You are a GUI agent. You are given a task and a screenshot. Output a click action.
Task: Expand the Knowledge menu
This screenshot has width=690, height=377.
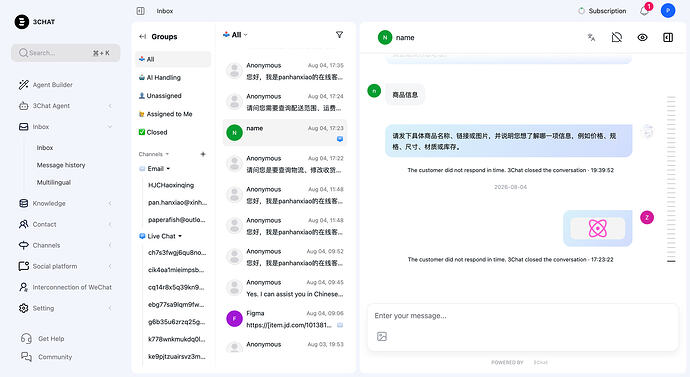[66, 203]
